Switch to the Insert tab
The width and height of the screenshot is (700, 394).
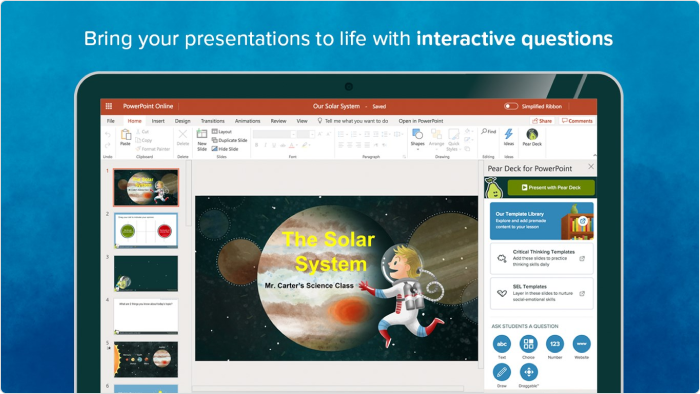158,121
